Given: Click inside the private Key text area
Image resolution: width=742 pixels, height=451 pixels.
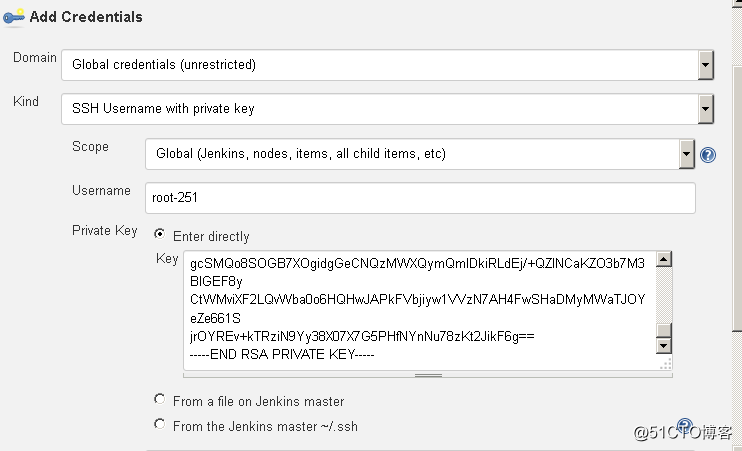Looking at the screenshot, I should click(x=419, y=310).
